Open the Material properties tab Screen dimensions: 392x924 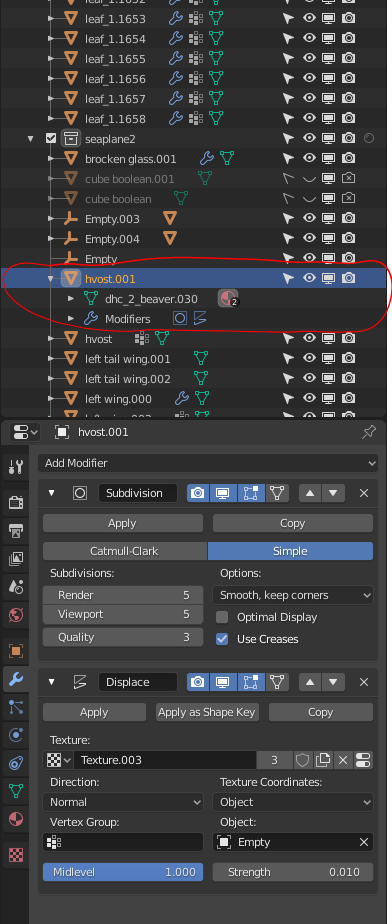pos(15,819)
